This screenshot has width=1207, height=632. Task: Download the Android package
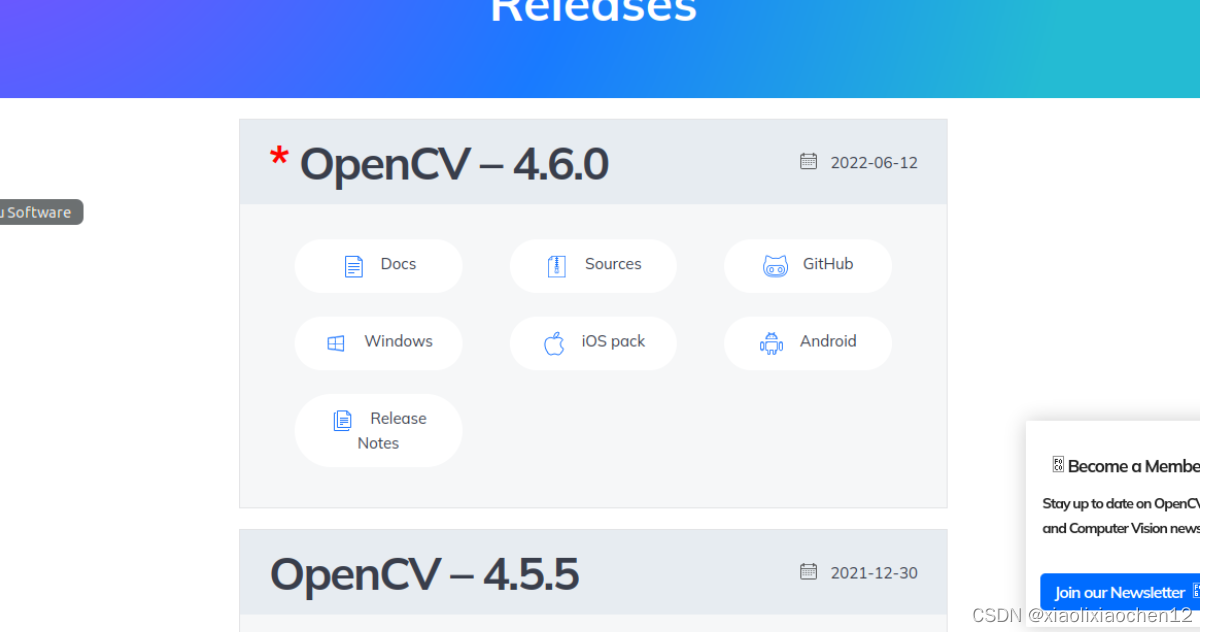[808, 343]
